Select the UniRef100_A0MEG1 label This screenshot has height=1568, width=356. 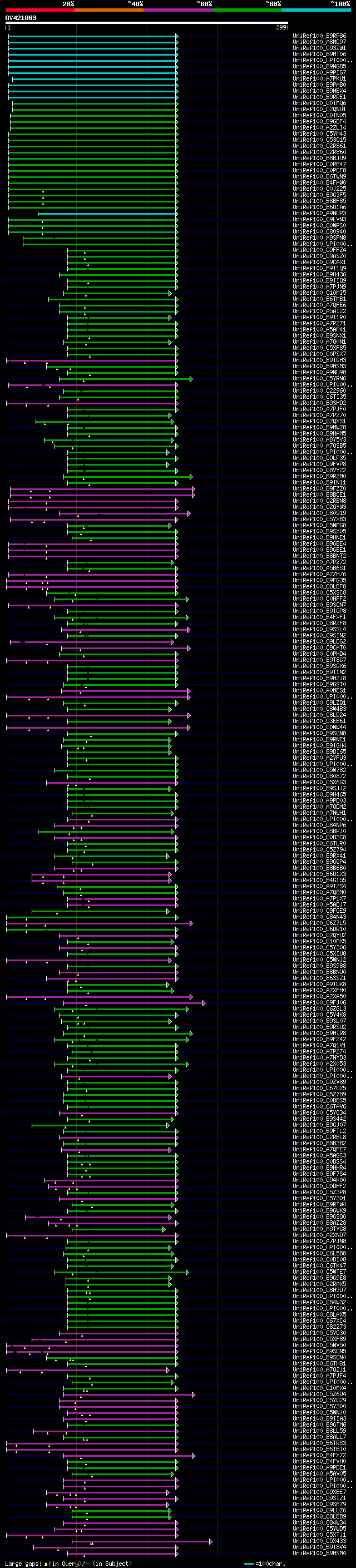(319, 690)
